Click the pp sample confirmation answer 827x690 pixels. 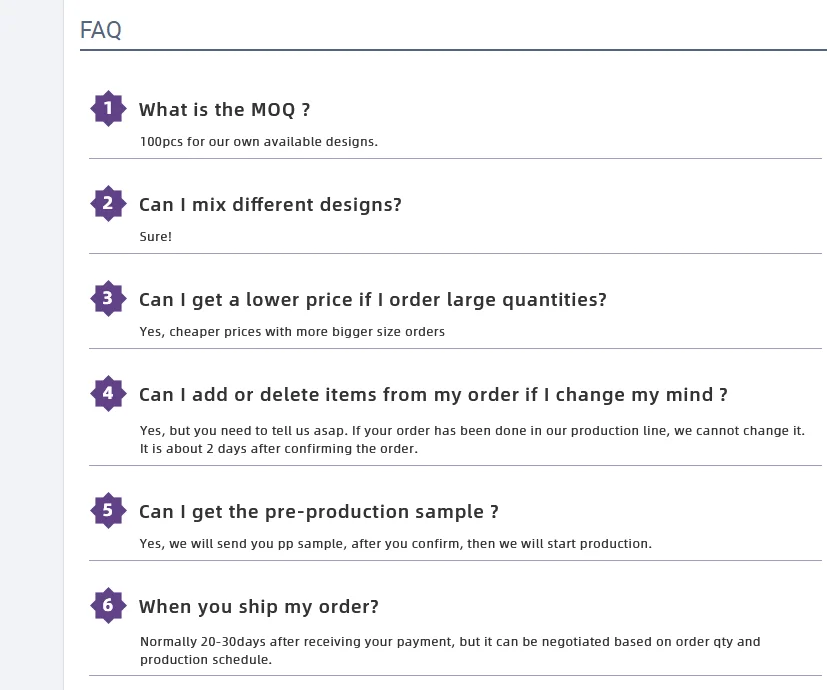(x=395, y=544)
